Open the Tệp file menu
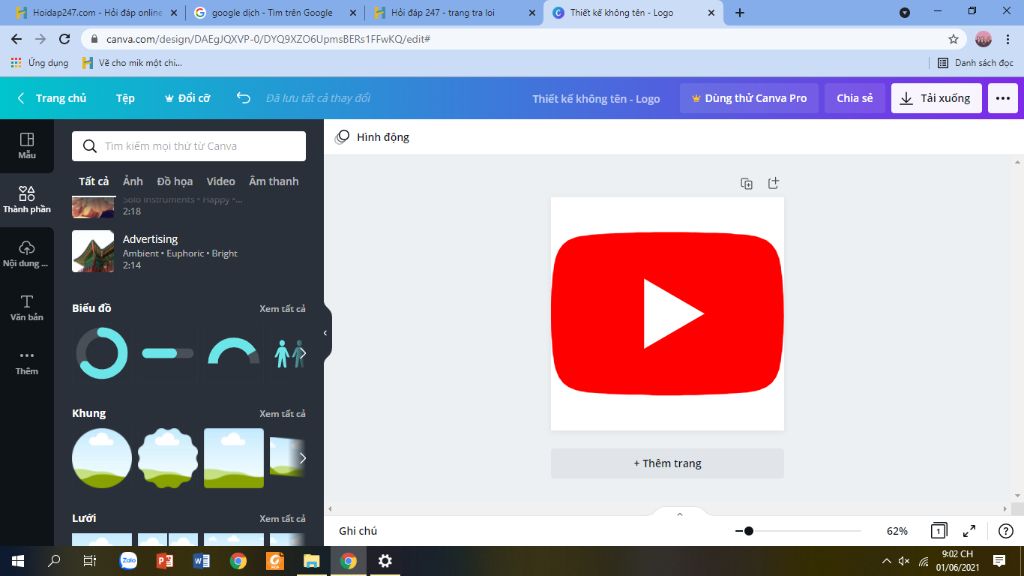The width and height of the screenshot is (1024, 576). [125, 98]
